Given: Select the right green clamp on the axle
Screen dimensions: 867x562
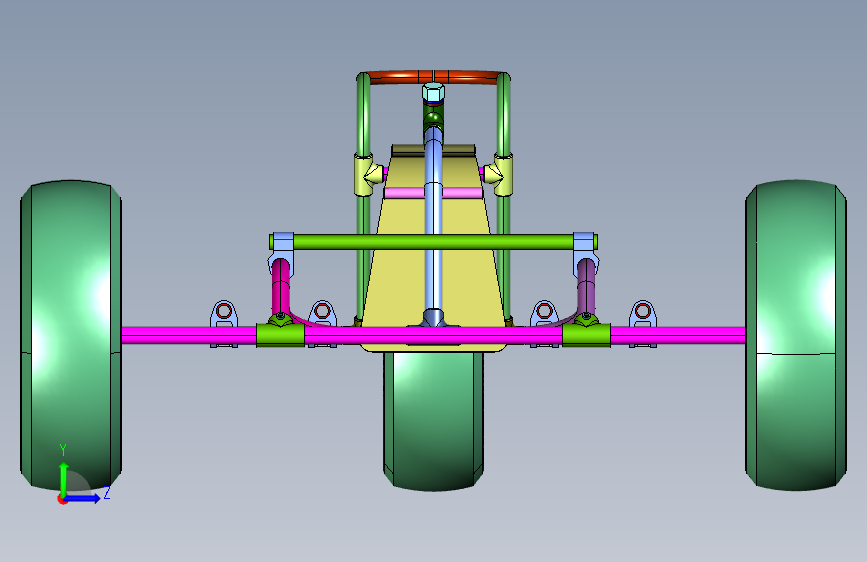Looking at the screenshot, I should tap(586, 335).
